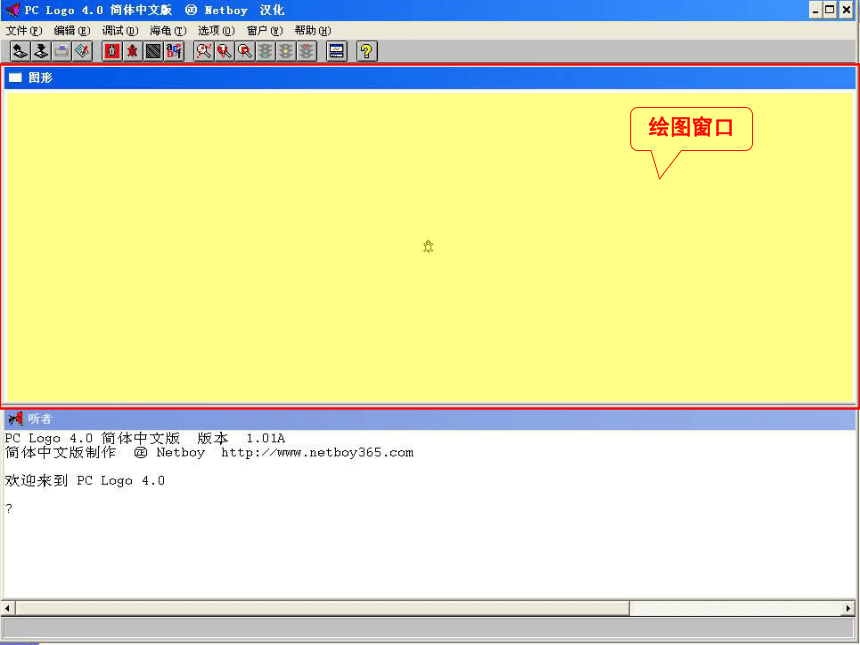Image resolution: width=860 pixels, height=645 pixels.
Task: Open the 帮助(H) menu
Action: coord(313,30)
